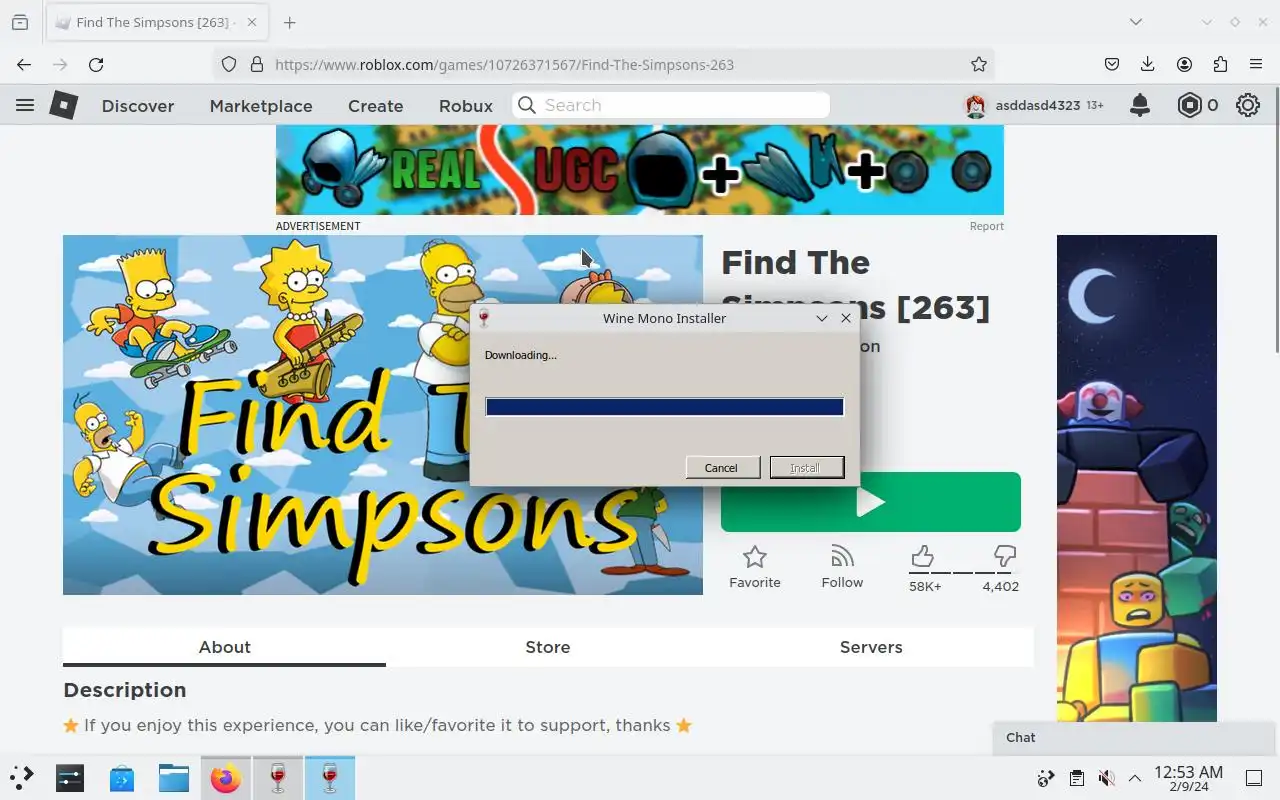Open Firefox account icon

click(x=1184, y=64)
